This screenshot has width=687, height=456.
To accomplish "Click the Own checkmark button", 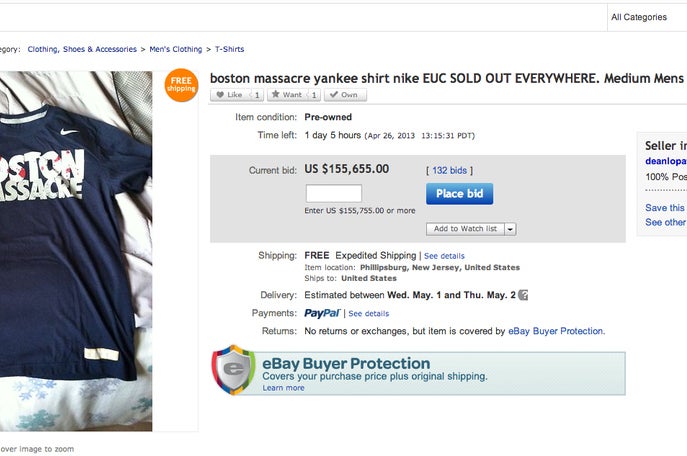I will [345, 95].
